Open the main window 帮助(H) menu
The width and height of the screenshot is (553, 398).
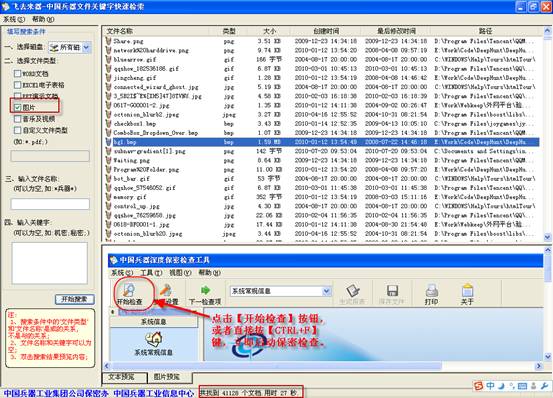click(x=43, y=19)
